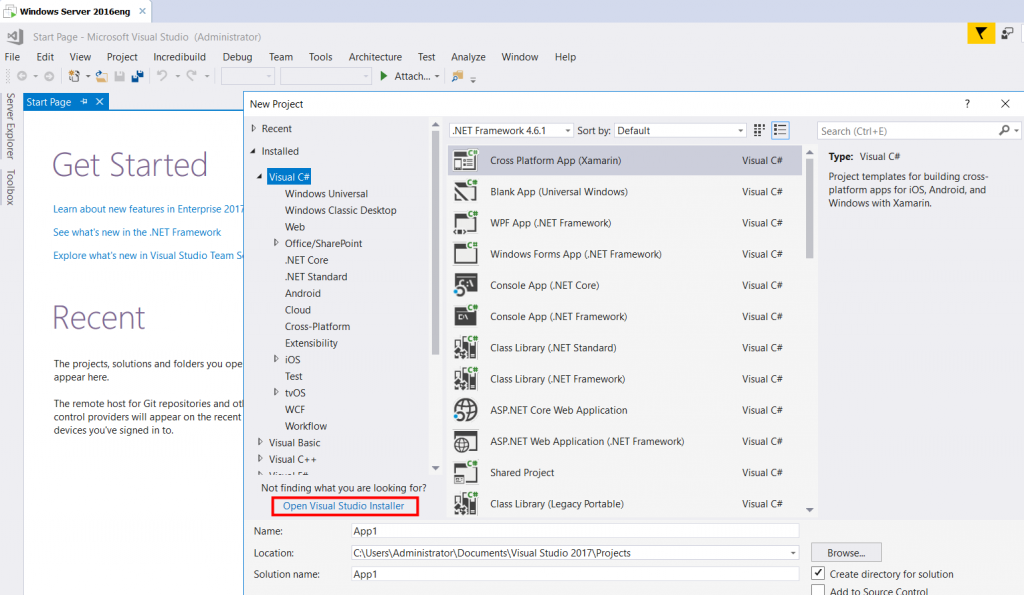Click the notifications icon beside the flag

point(1007,33)
